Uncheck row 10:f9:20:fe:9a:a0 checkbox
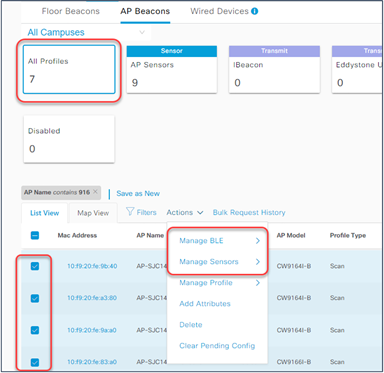The height and width of the screenshot is (373, 384). coord(35,330)
